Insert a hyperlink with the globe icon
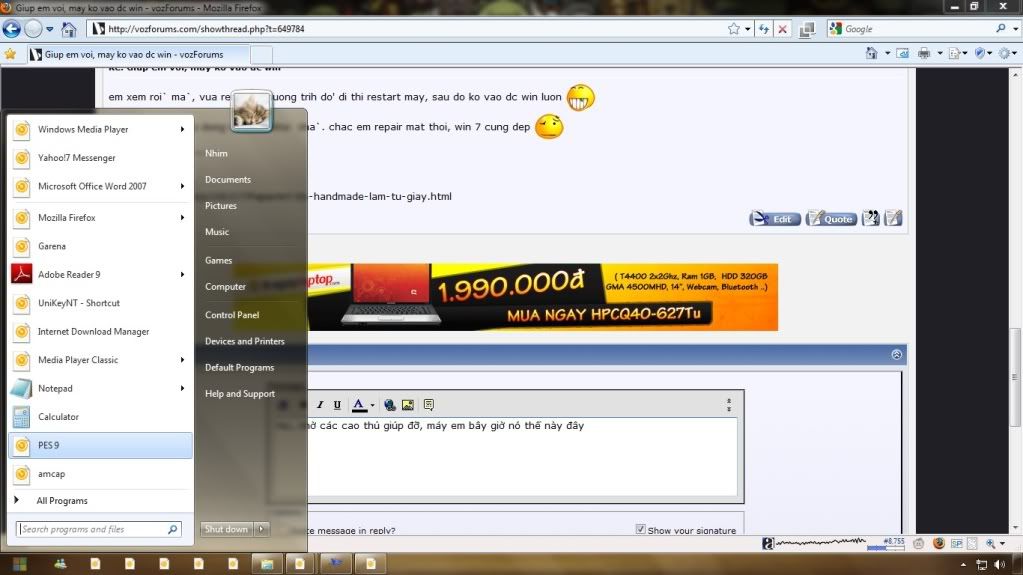This screenshot has width=1023, height=575. coord(389,405)
